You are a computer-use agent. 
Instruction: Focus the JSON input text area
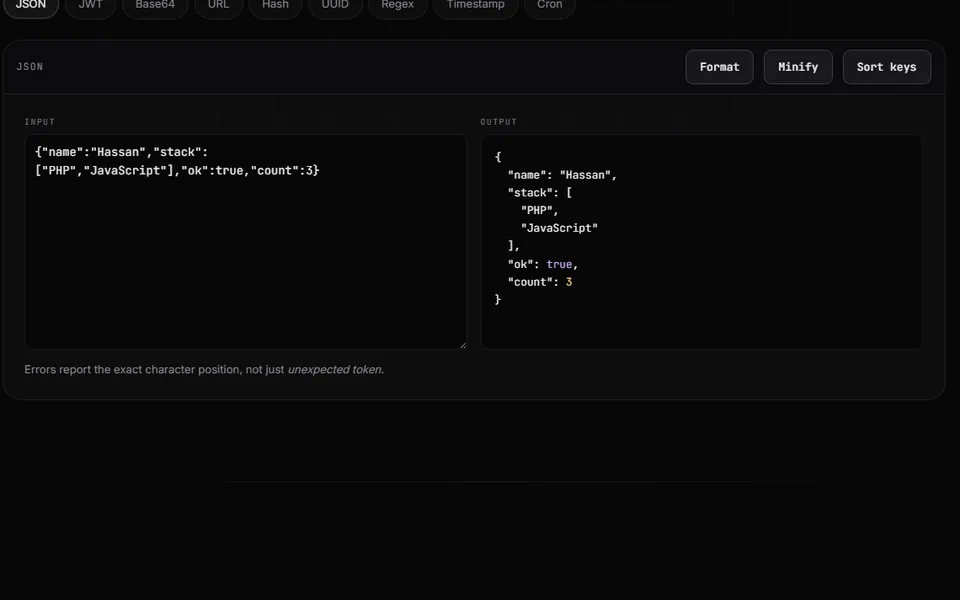[246, 242]
